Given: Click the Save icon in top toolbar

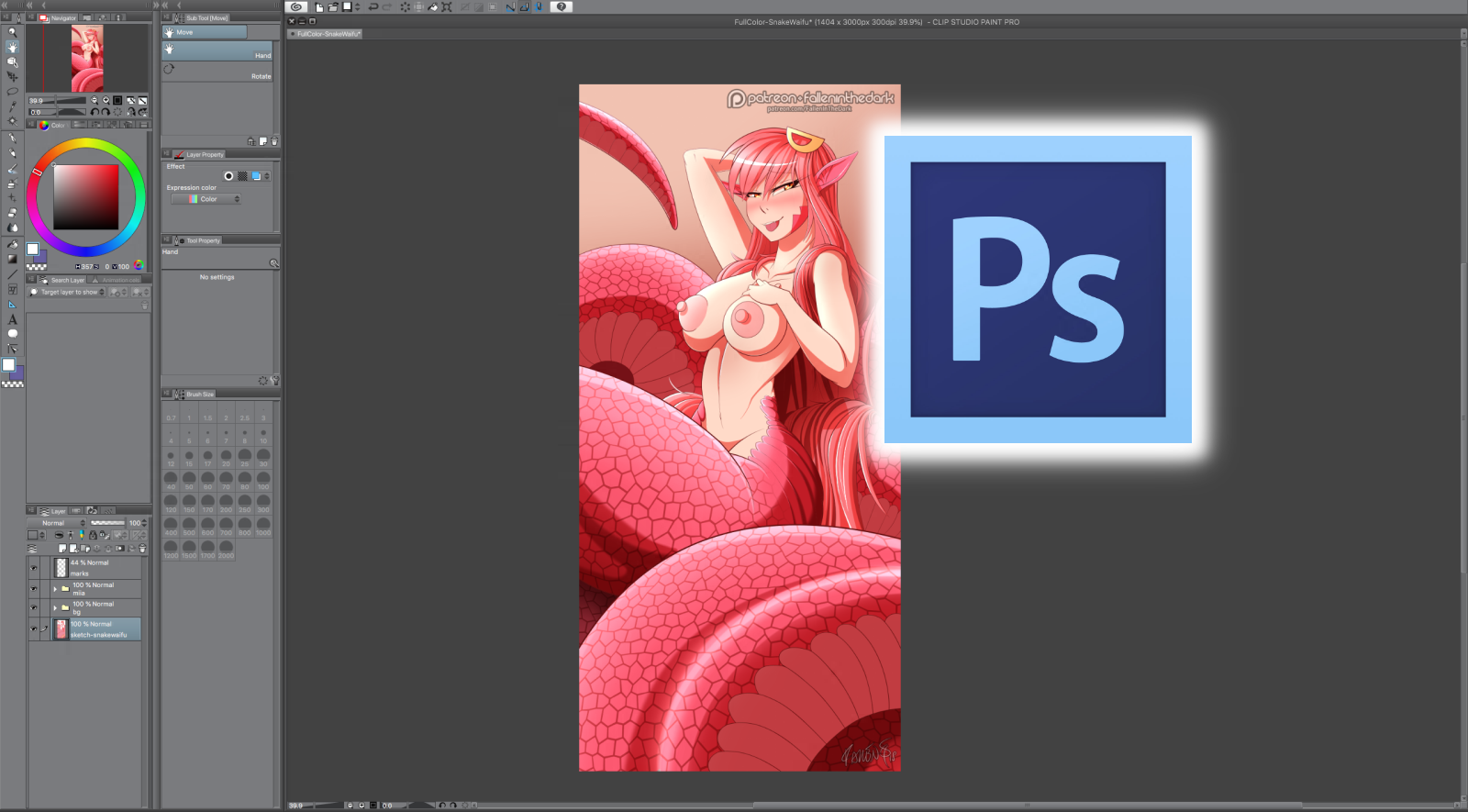Looking at the screenshot, I should 347,6.
